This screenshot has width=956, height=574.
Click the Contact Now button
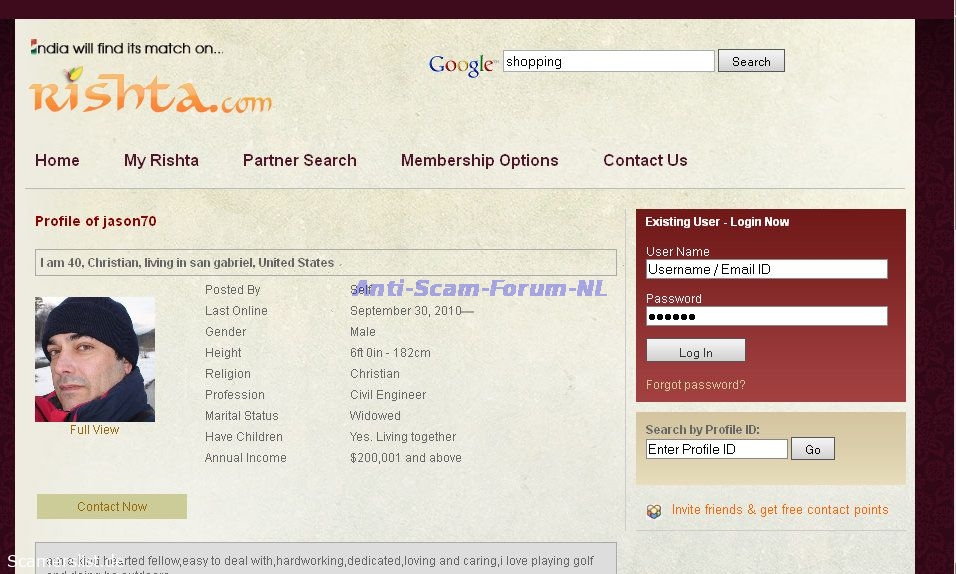click(x=112, y=507)
